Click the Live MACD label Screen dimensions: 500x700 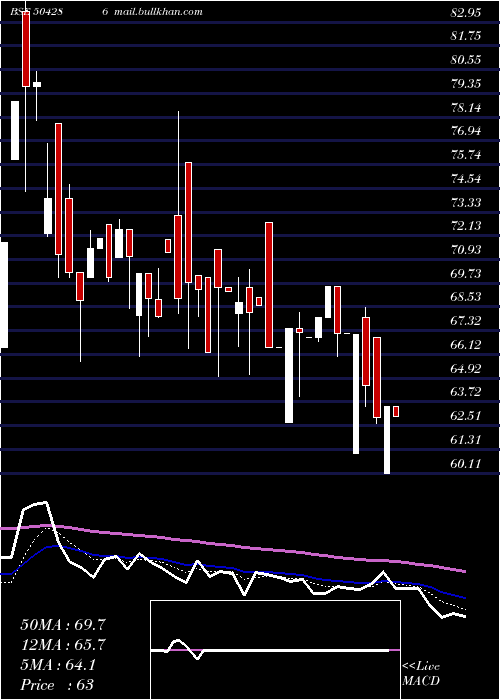pyautogui.click(x=421, y=673)
